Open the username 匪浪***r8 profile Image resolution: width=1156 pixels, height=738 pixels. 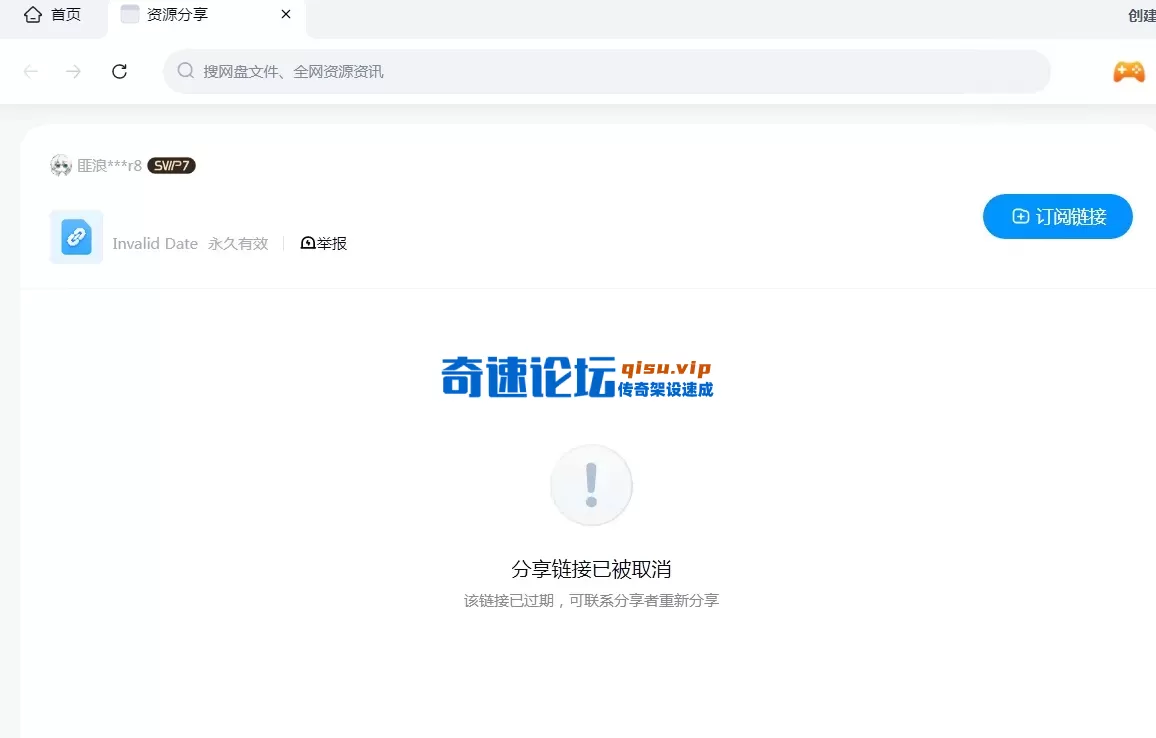pyautogui.click(x=110, y=166)
